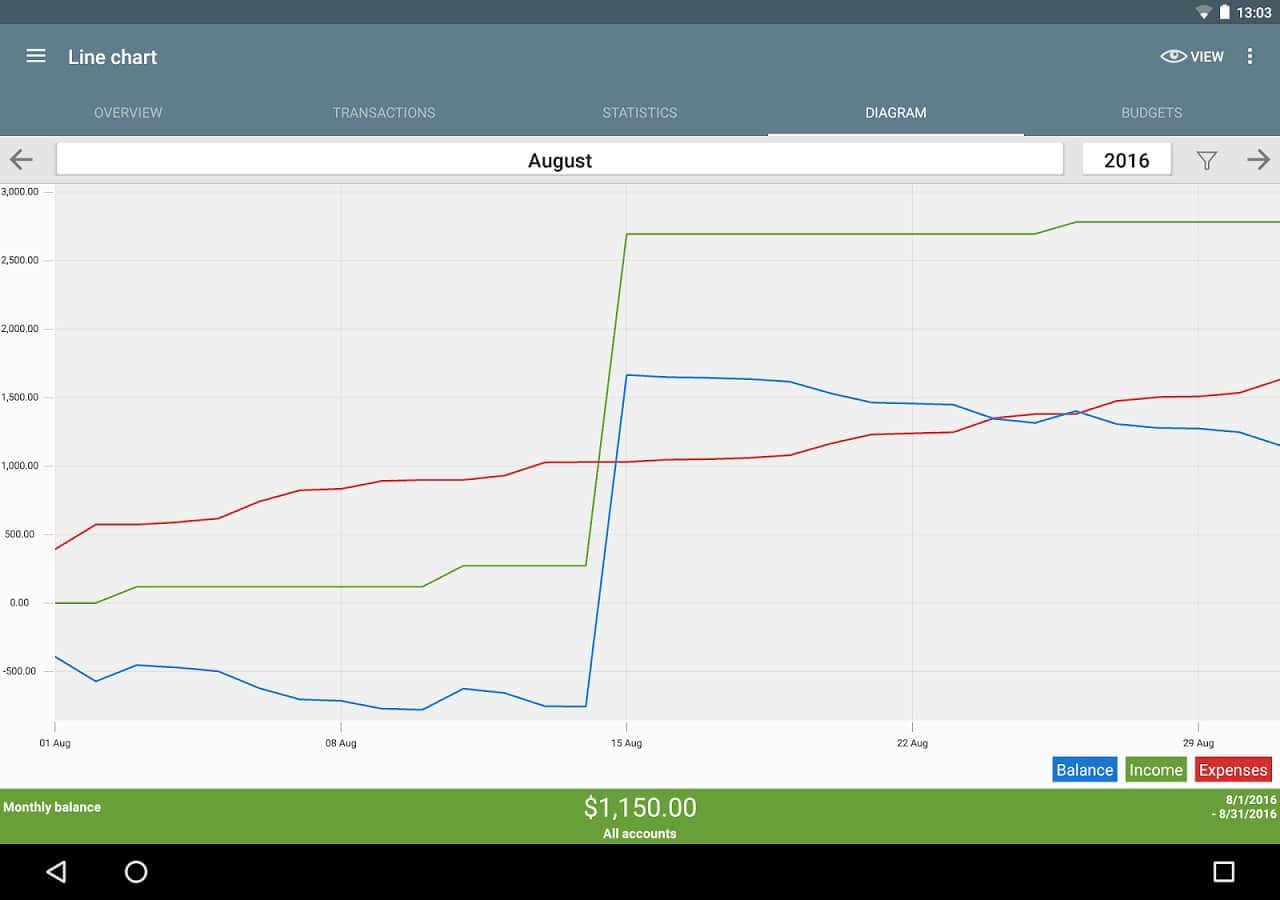Go to the Budgets tab
1280x900 pixels.
pyautogui.click(x=1151, y=113)
